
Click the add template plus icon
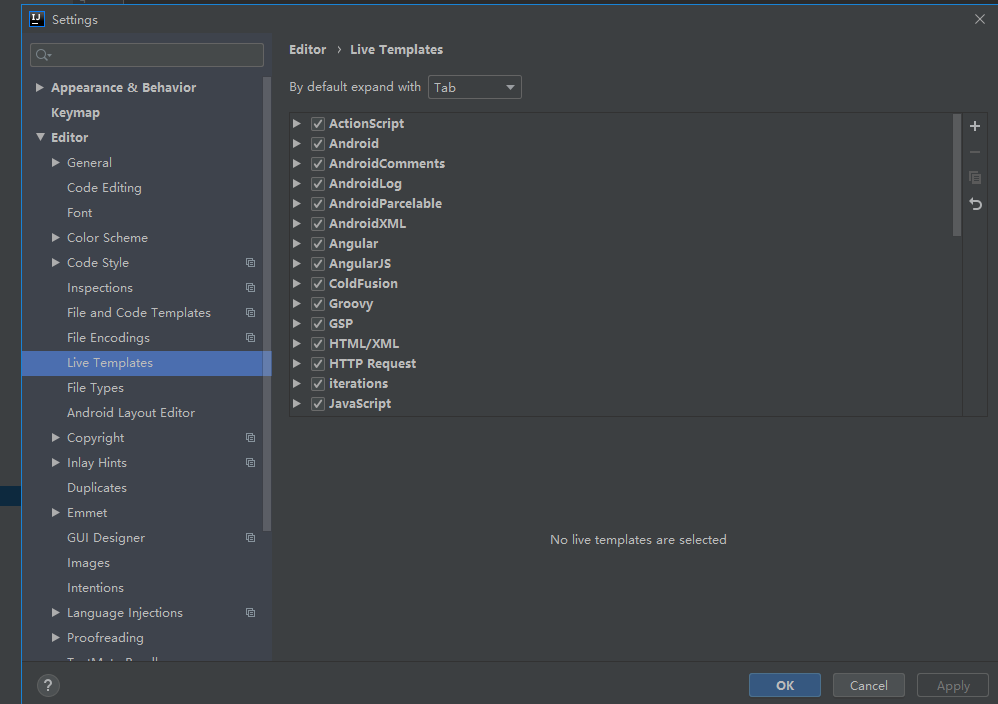974,126
